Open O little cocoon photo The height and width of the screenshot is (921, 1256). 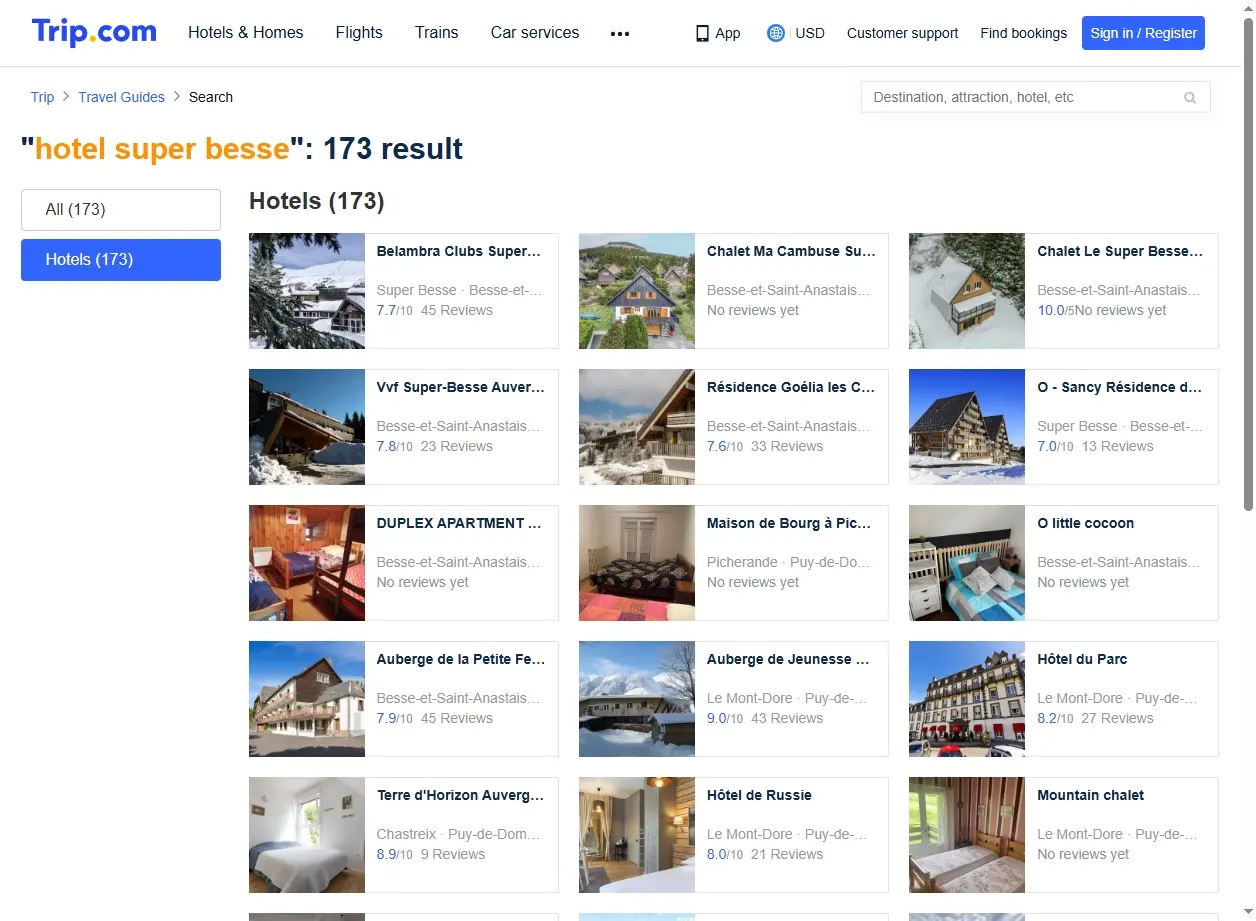[967, 563]
